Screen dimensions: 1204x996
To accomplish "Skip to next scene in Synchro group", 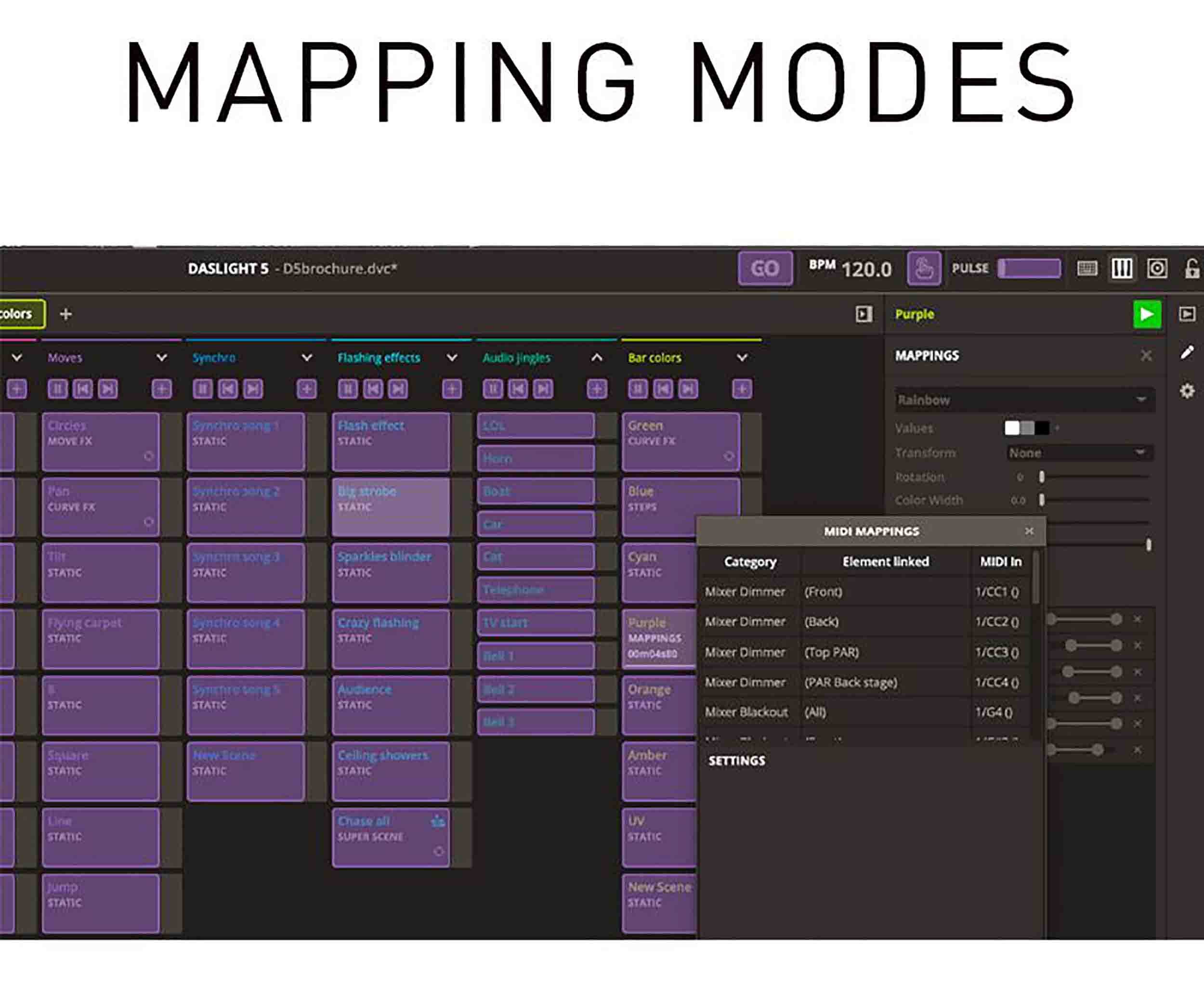I will pos(253,389).
